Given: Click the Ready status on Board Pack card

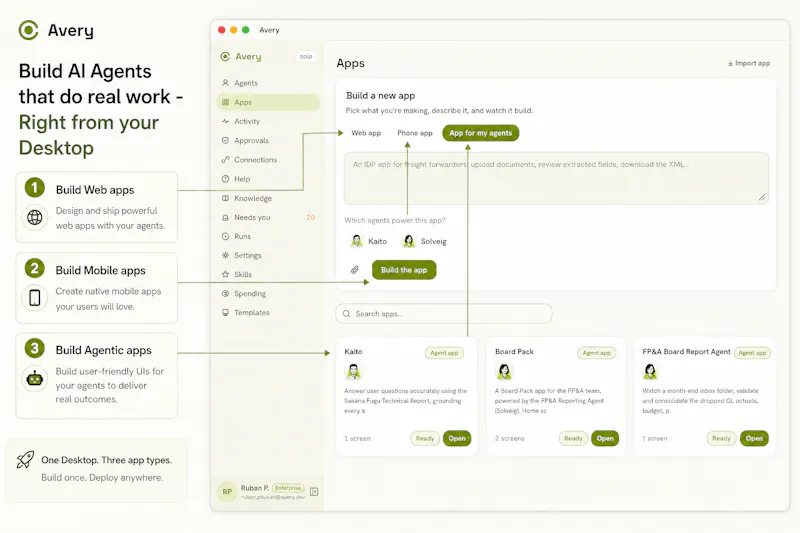Looking at the screenshot, I should point(573,438).
